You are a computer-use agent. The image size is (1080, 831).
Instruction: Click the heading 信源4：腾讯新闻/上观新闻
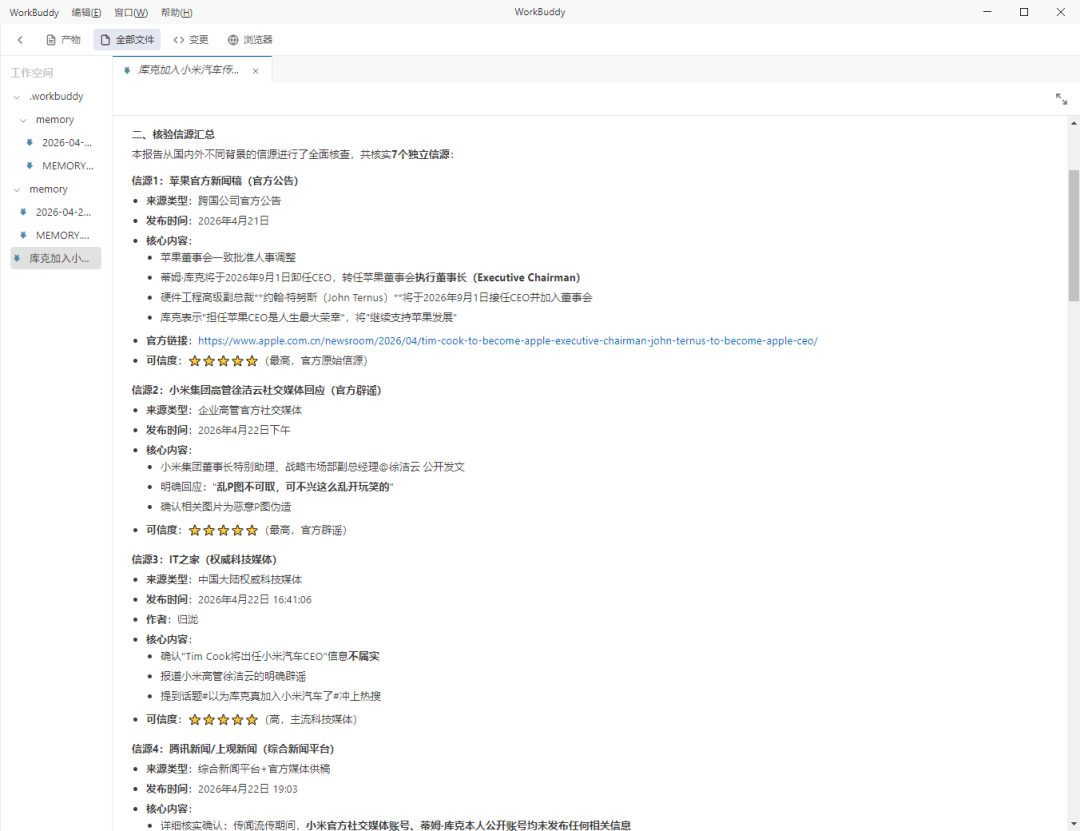[233, 749]
